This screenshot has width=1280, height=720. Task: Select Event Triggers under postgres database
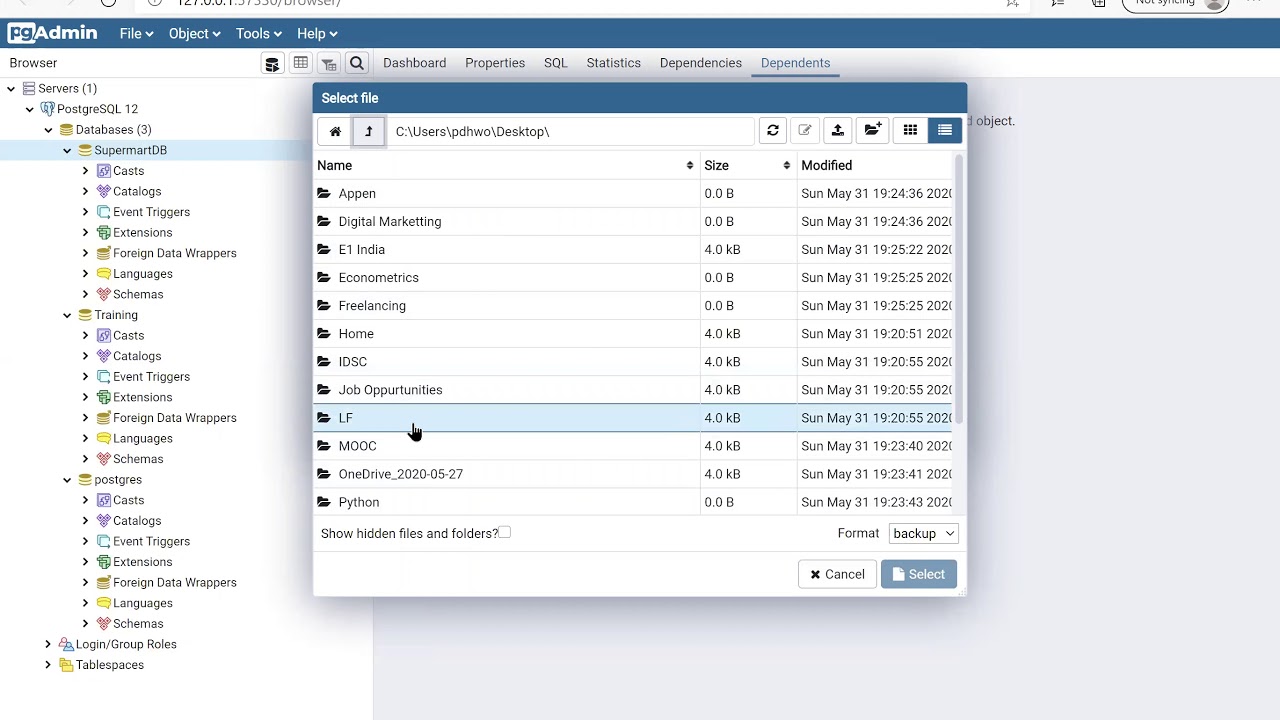tap(151, 541)
